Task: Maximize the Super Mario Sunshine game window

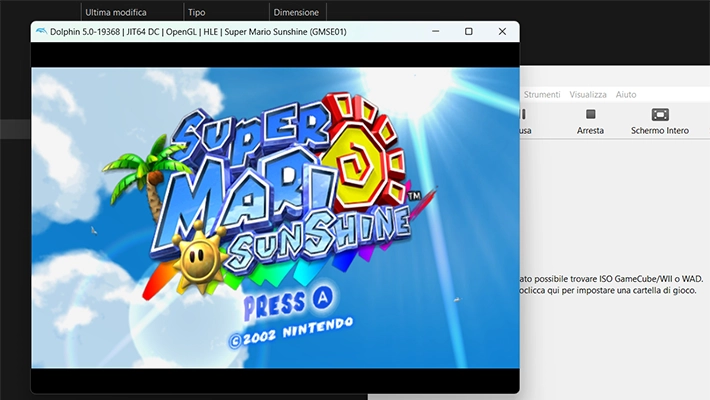Action: [469, 31]
